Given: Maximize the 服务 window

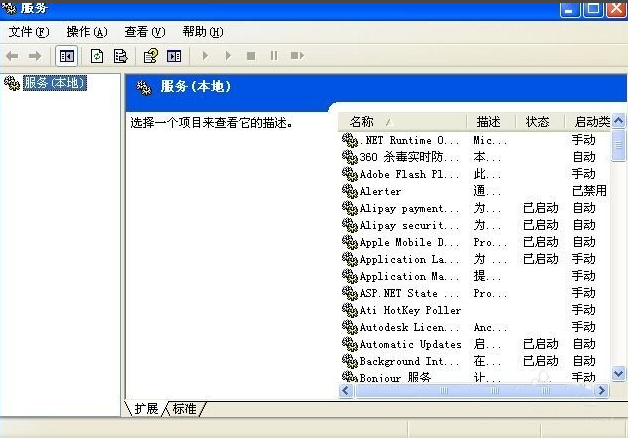Looking at the screenshot, I should 593,9.
